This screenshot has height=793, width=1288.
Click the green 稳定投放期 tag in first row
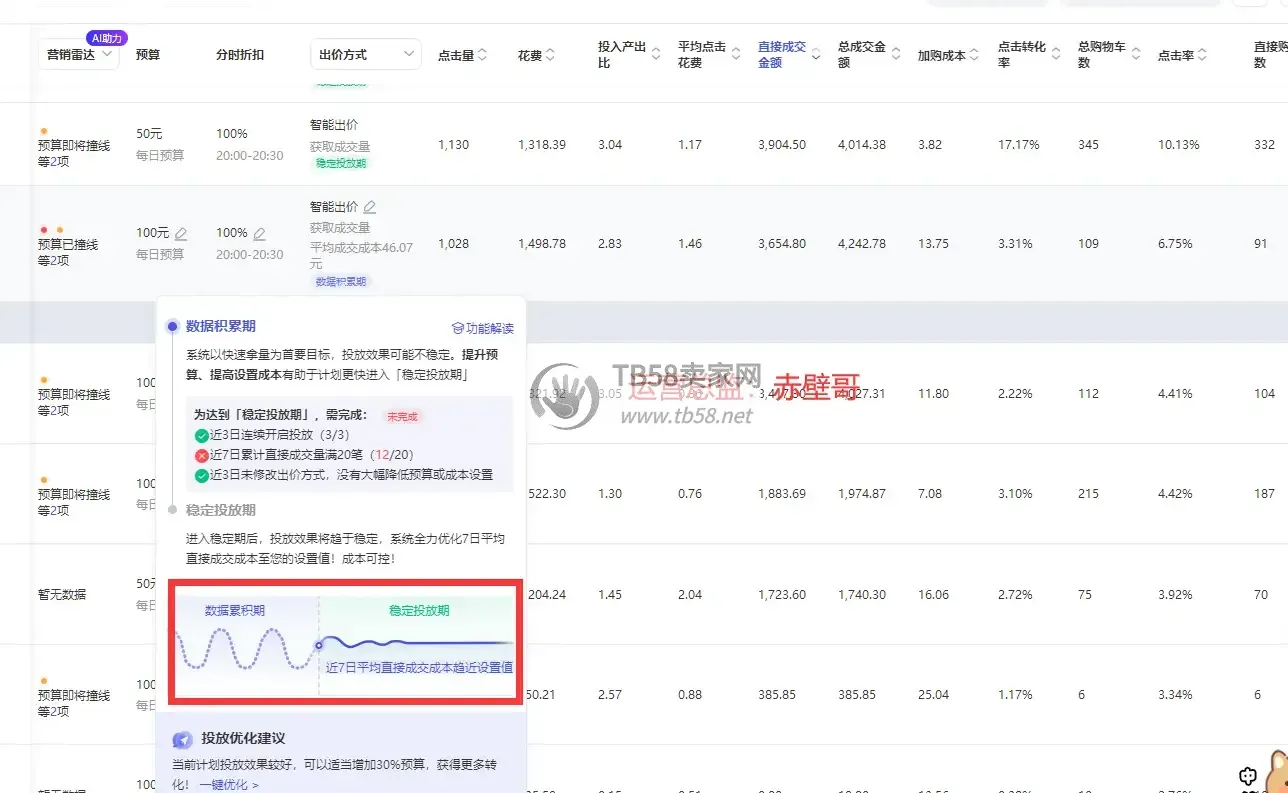(341, 163)
